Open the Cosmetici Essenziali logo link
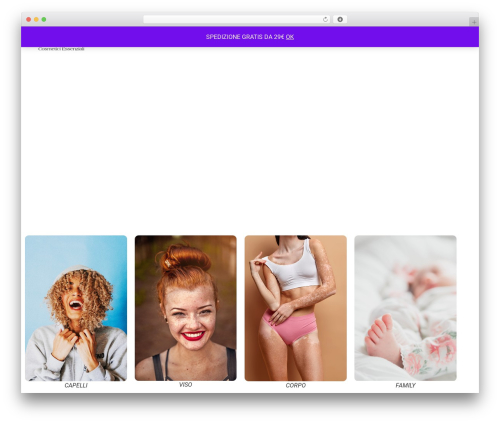The image size is (500, 423). coord(61,49)
